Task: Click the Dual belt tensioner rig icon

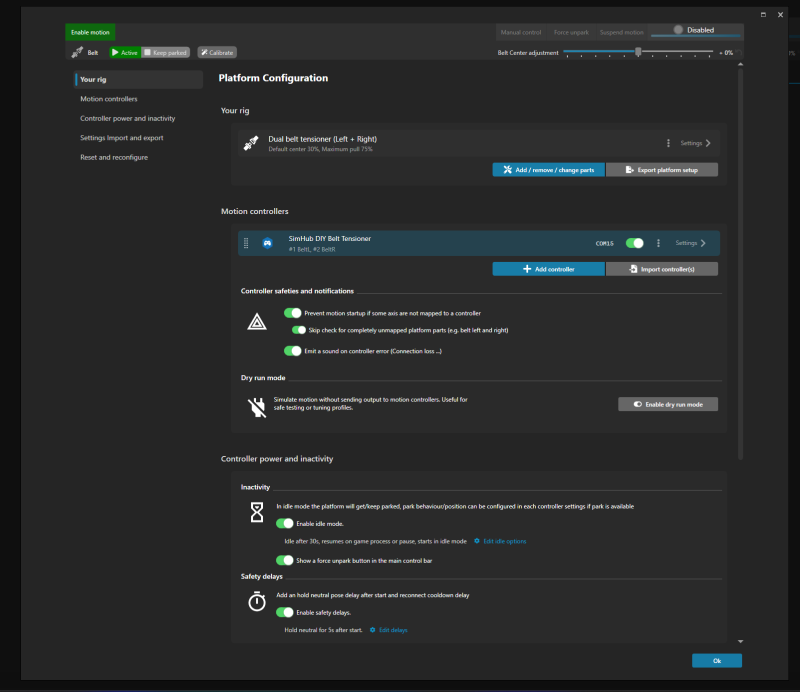Action: (x=251, y=143)
